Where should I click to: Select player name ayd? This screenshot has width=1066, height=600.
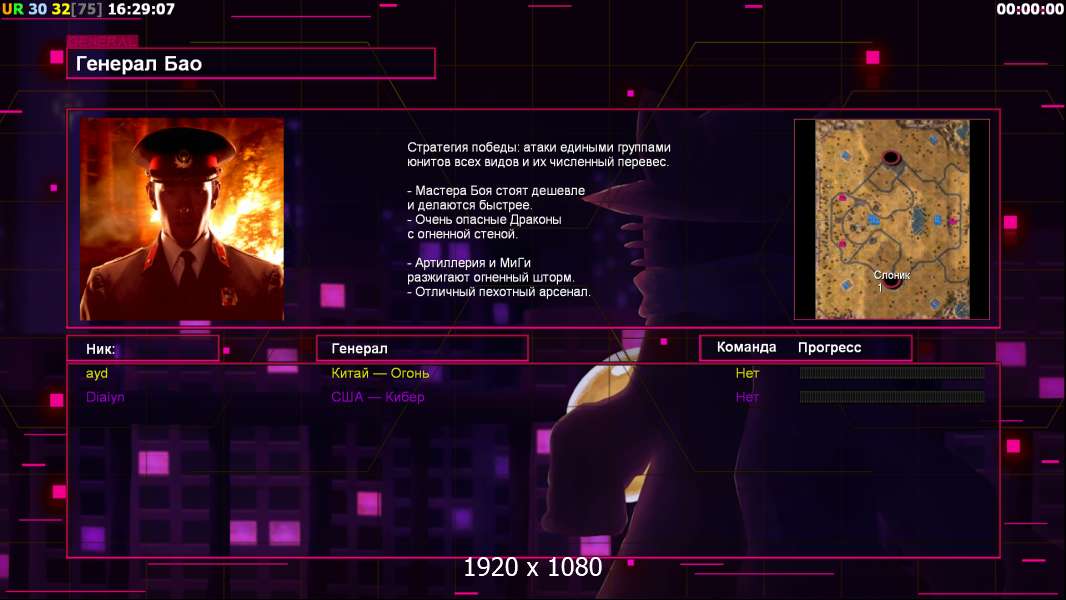(97, 373)
